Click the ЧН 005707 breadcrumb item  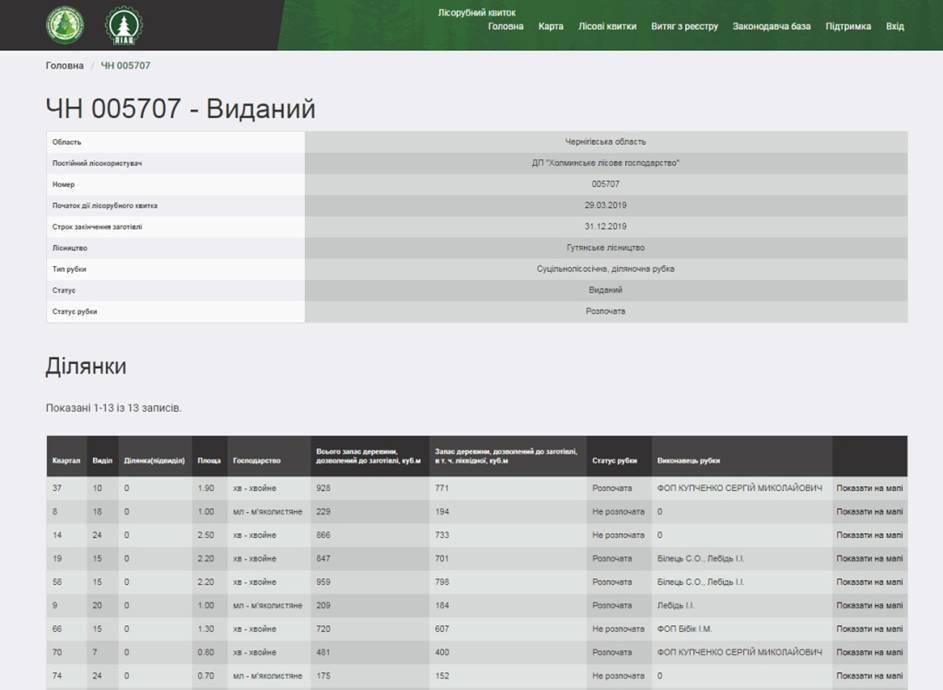click(126, 65)
